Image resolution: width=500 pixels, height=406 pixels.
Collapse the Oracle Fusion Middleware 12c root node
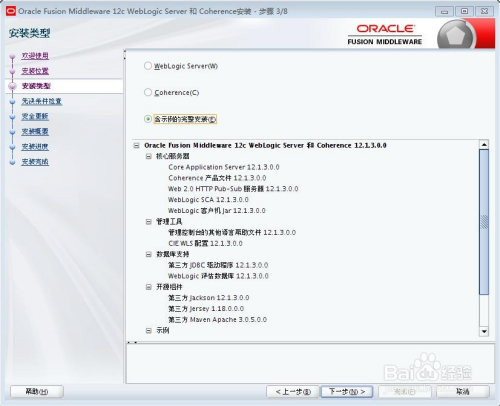click(x=136, y=146)
